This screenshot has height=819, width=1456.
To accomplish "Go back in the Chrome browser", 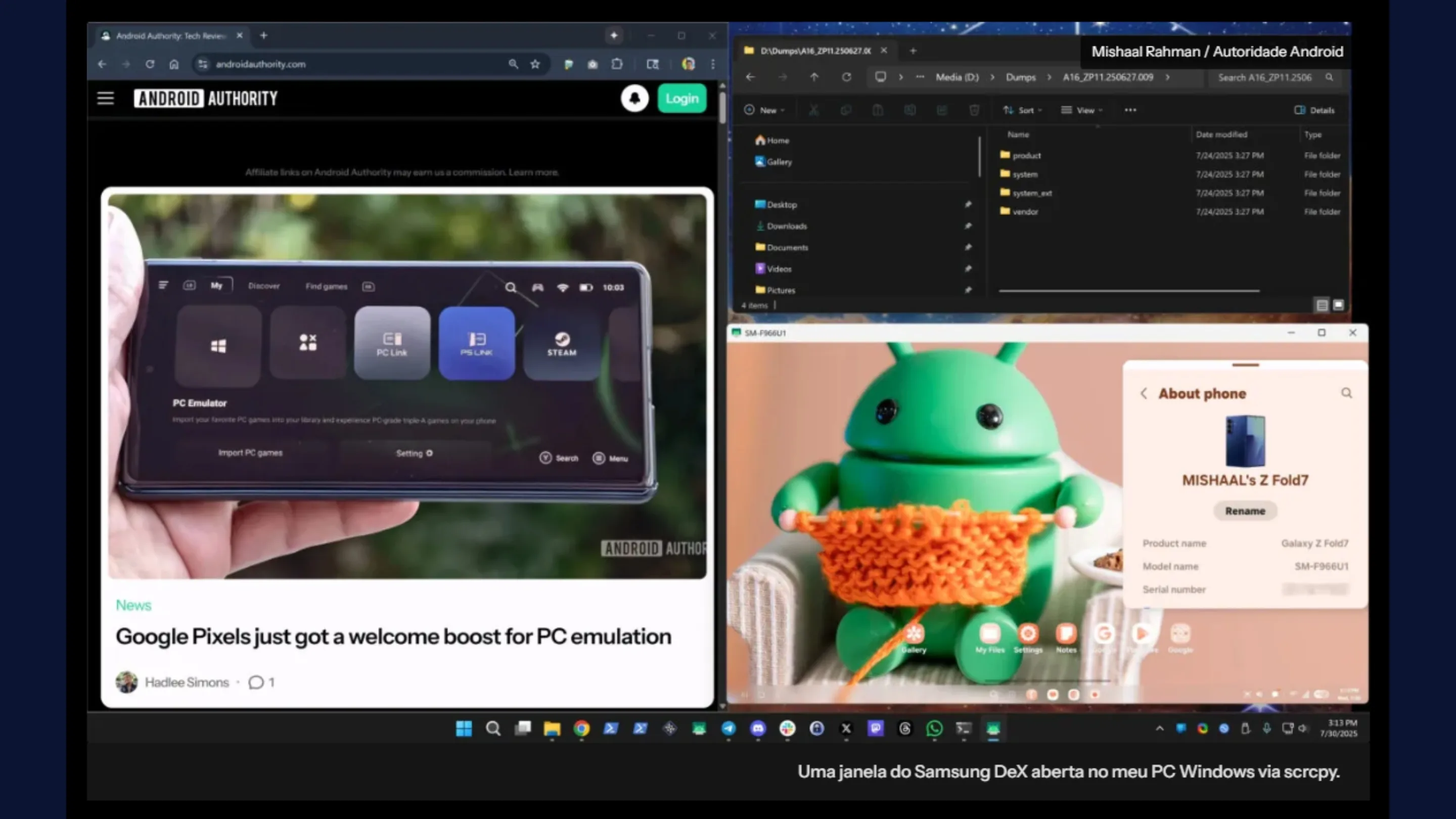I will (x=102, y=64).
